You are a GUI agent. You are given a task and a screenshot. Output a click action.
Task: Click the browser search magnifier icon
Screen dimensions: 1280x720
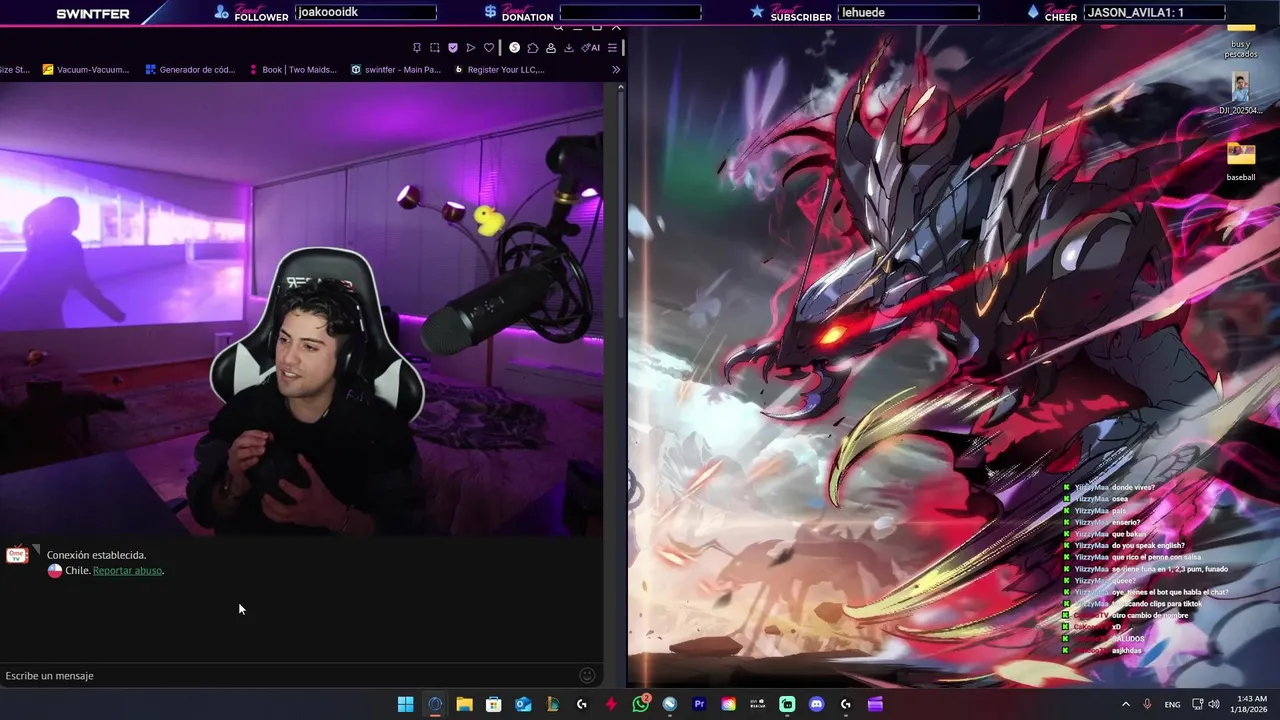(x=558, y=28)
